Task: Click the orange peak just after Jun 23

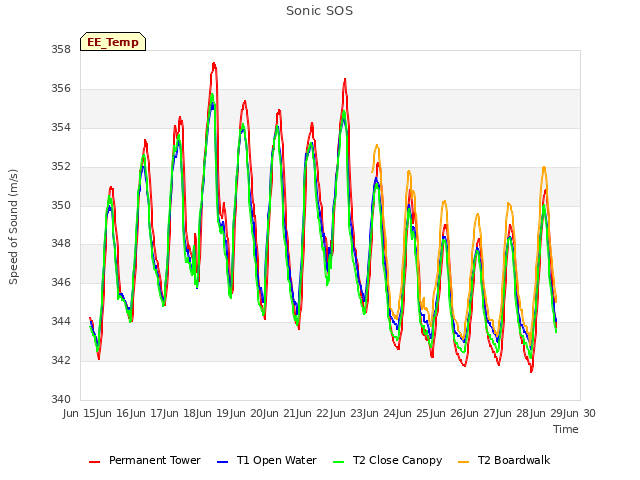Action: point(377,146)
